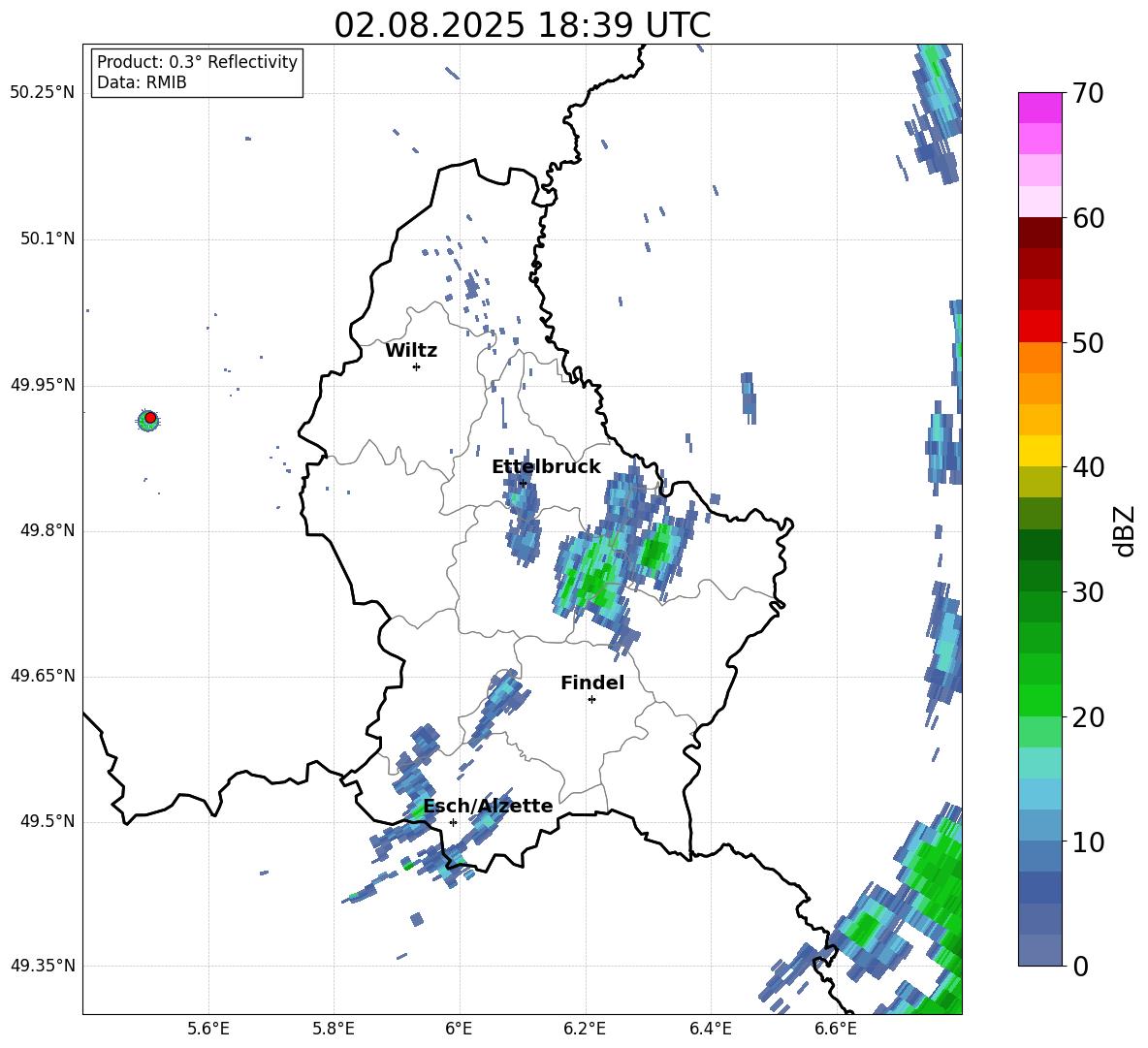This screenshot has height=1048, width=1148.
Task: Click the 49.35°N latitude label
Action: (43, 966)
